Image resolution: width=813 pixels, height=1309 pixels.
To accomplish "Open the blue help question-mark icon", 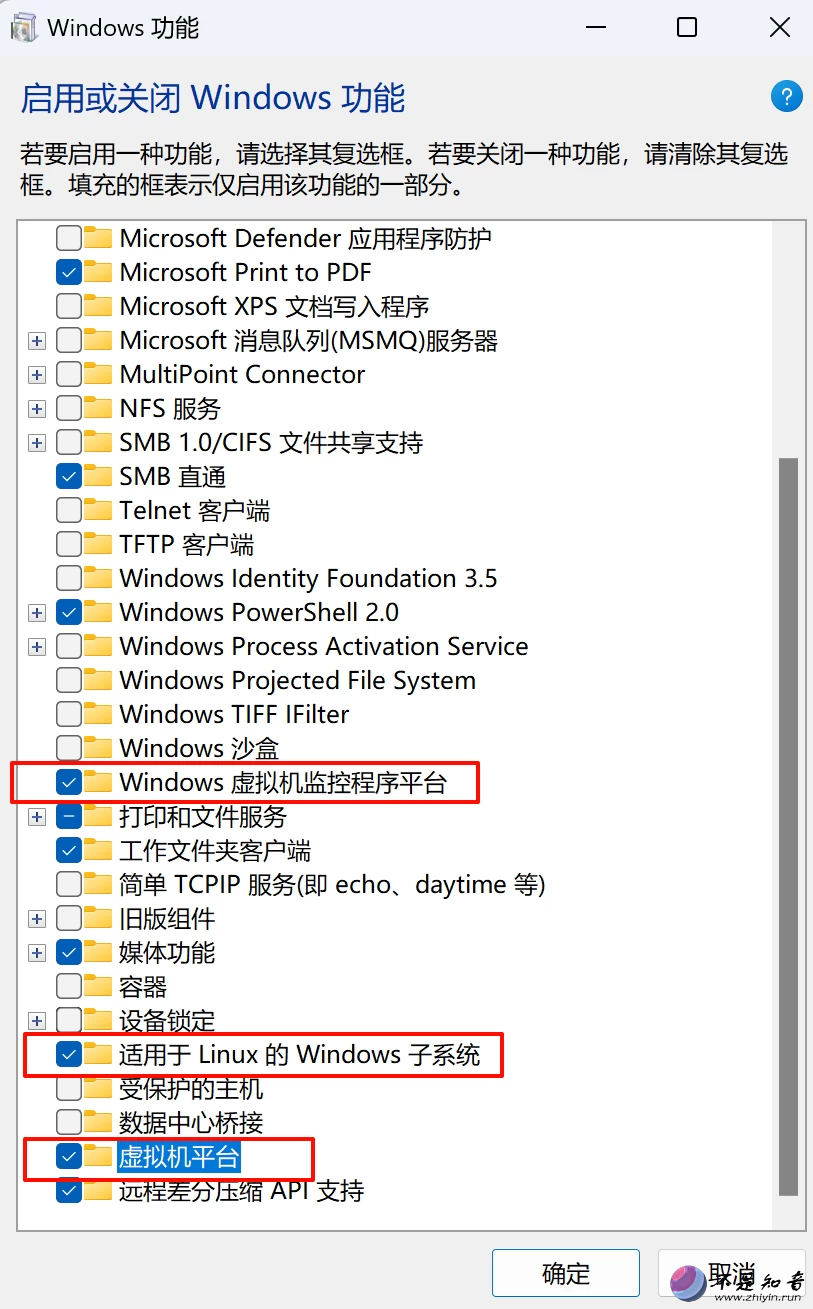I will click(787, 97).
